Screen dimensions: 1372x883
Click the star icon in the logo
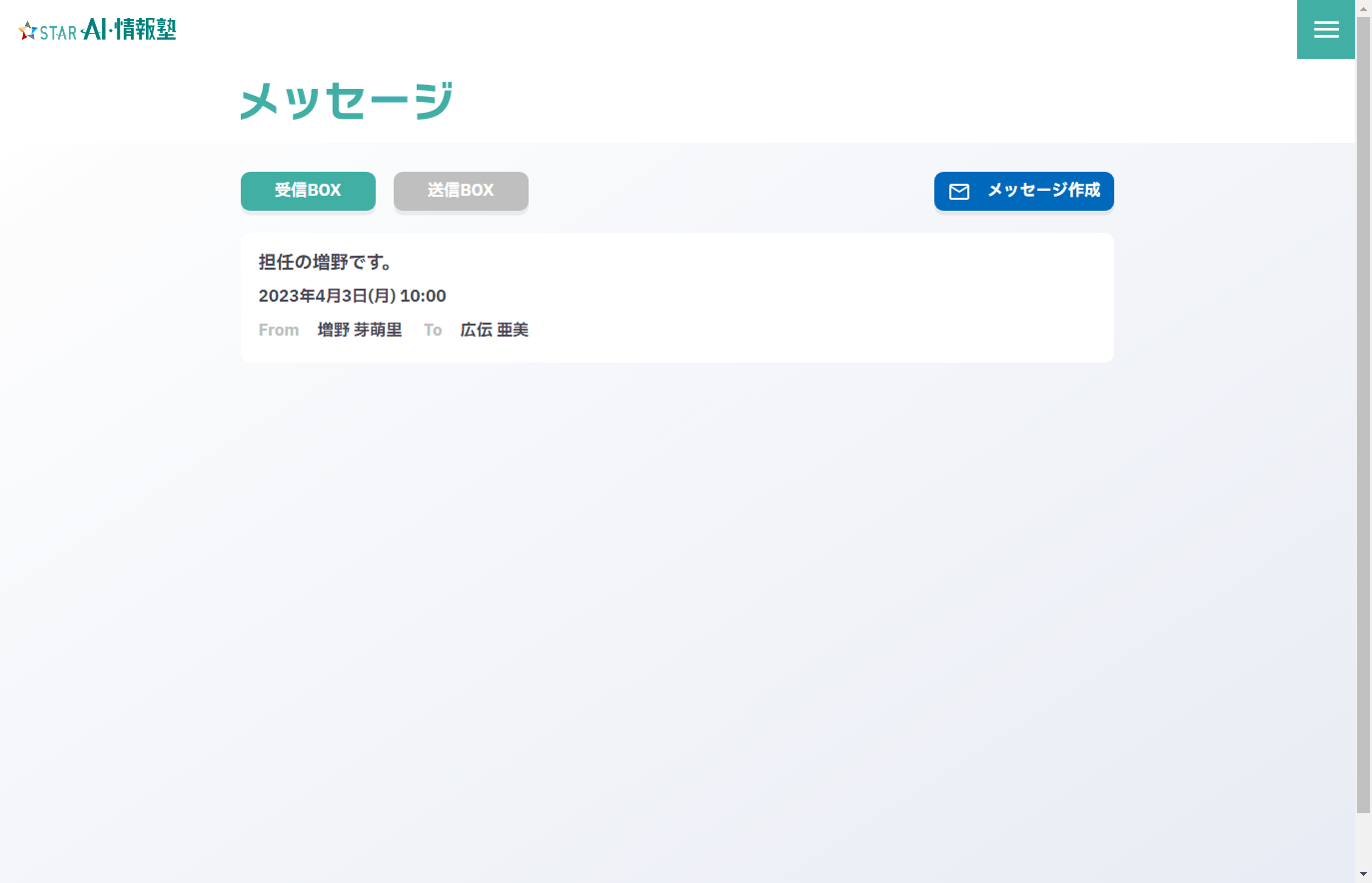click(x=28, y=31)
